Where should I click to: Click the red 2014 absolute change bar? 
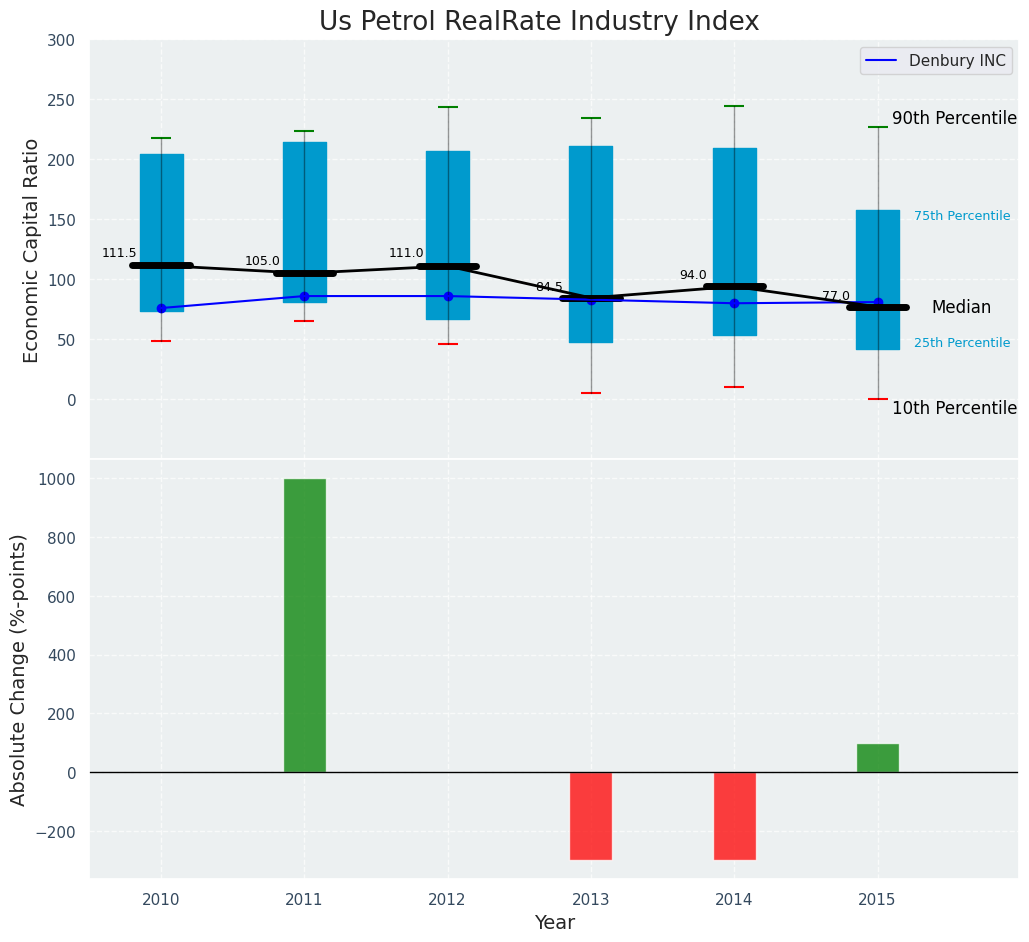coord(734,815)
